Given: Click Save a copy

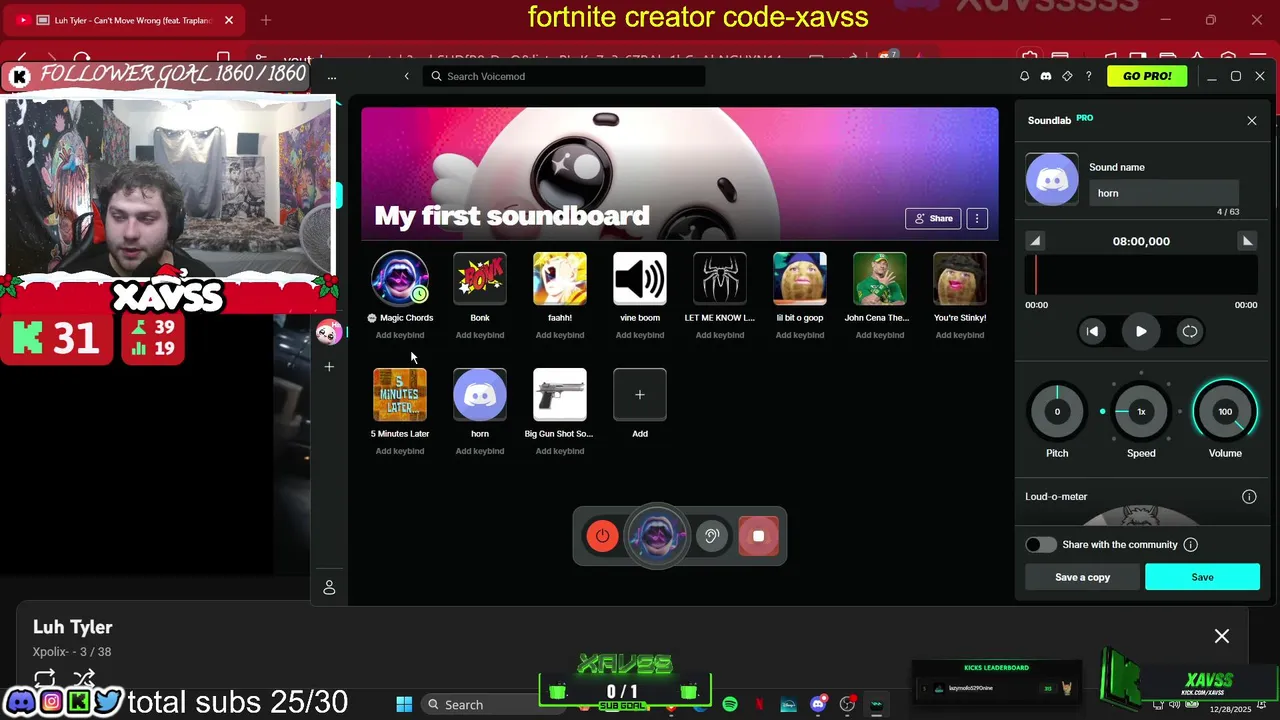Looking at the screenshot, I should click(x=1082, y=577).
